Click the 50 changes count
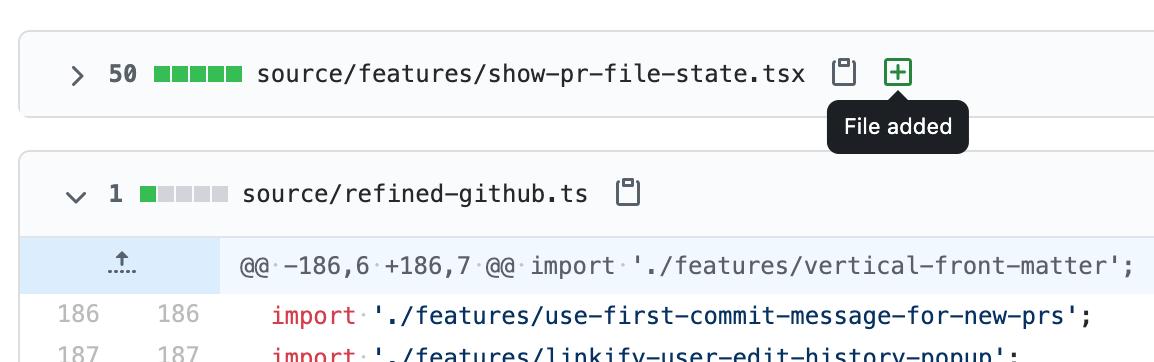The width and height of the screenshot is (1154, 362). [123, 74]
